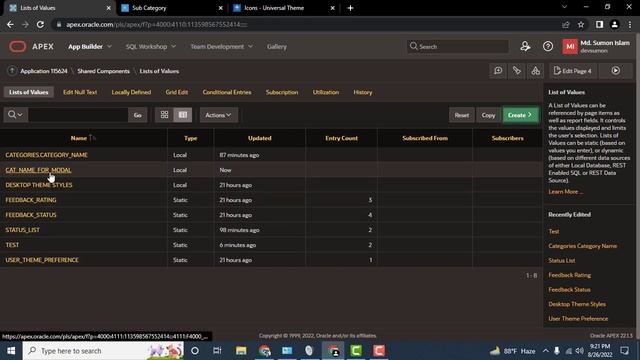Go back with browser back arrow
The width and height of the screenshot is (640, 360).
(10, 24)
